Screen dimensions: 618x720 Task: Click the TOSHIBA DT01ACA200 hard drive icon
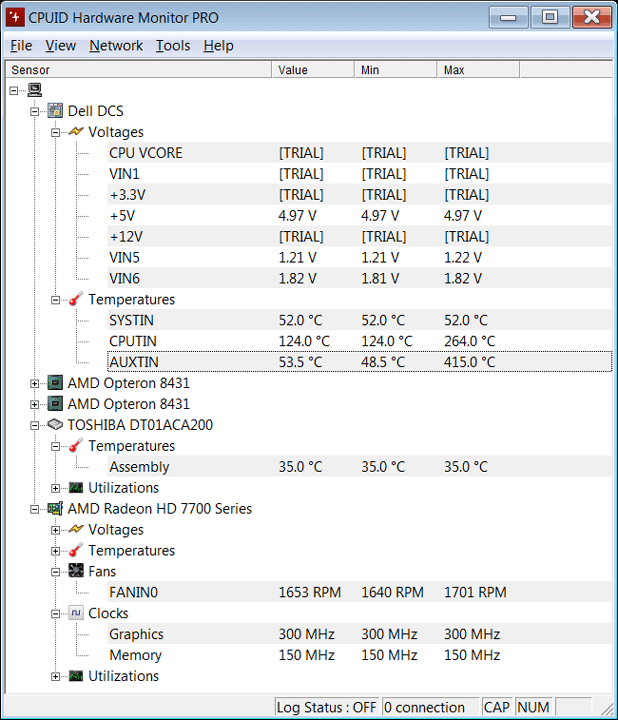point(55,425)
